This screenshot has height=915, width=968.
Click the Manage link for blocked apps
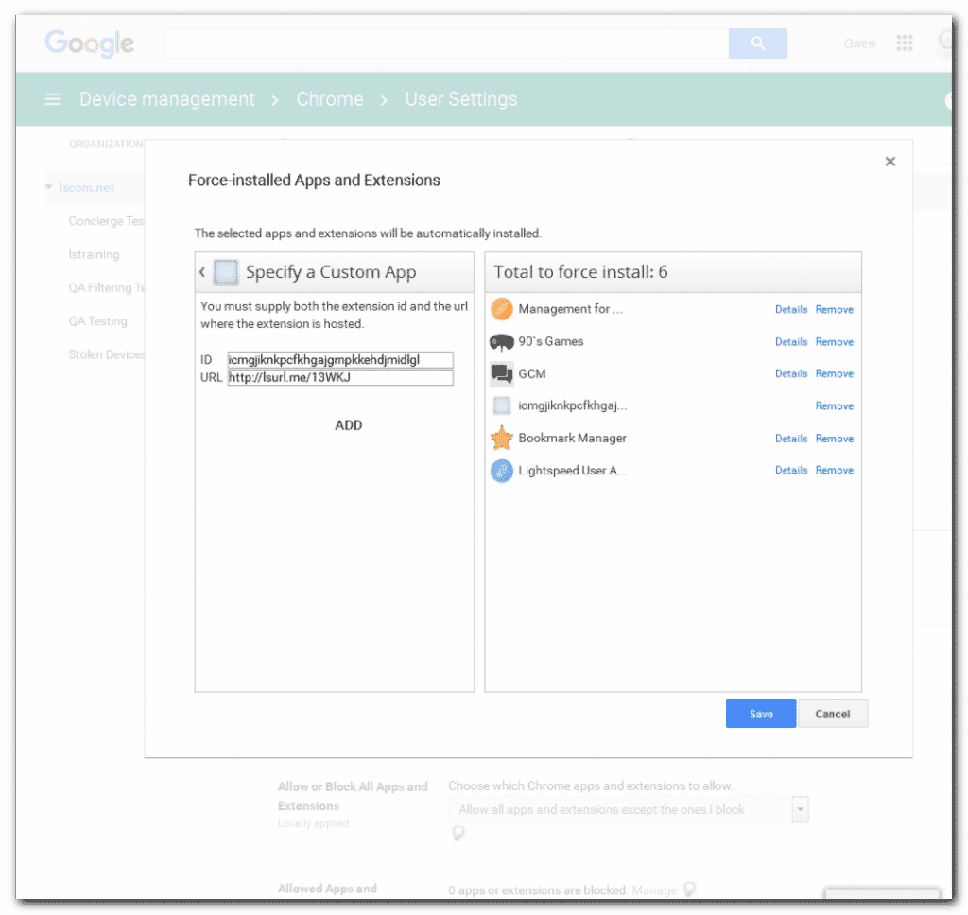click(654, 890)
